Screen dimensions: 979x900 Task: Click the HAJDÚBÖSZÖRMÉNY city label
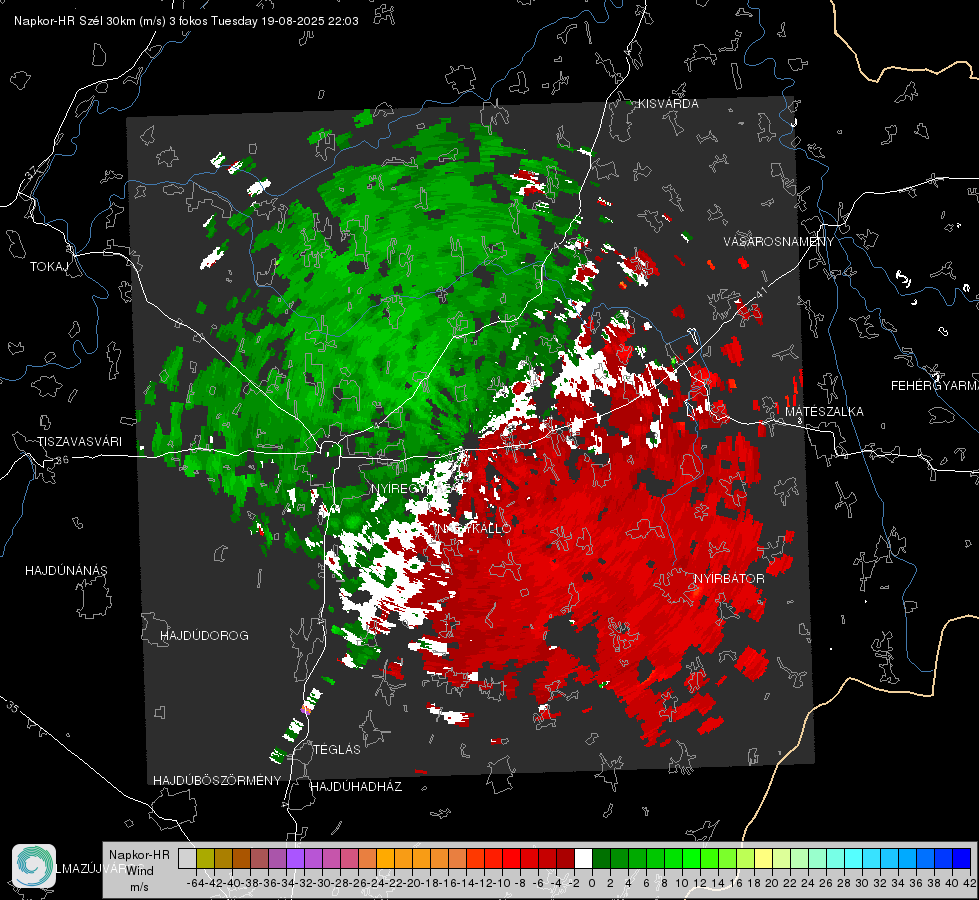217,781
